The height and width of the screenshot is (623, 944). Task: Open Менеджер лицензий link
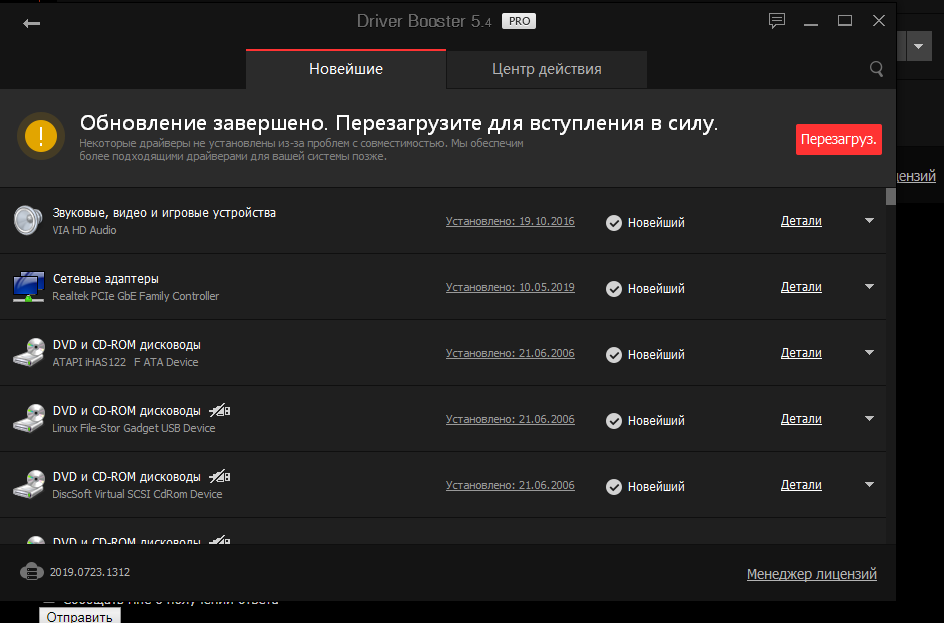[812, 574]
